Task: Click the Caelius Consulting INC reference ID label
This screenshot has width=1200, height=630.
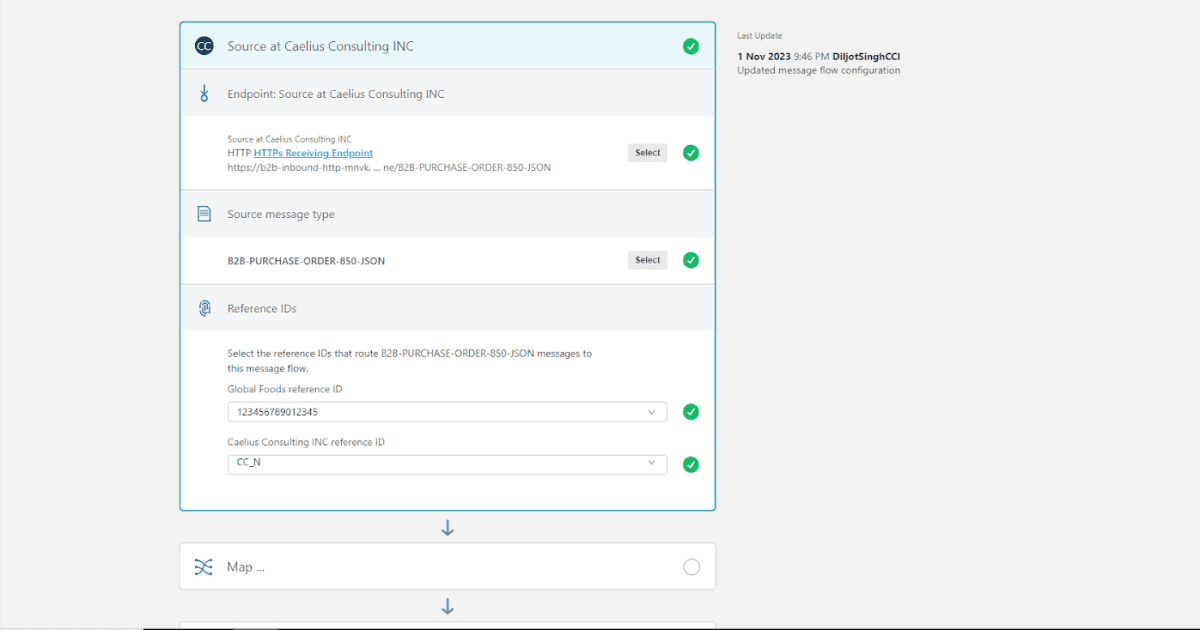Action: tap(306, 442)
